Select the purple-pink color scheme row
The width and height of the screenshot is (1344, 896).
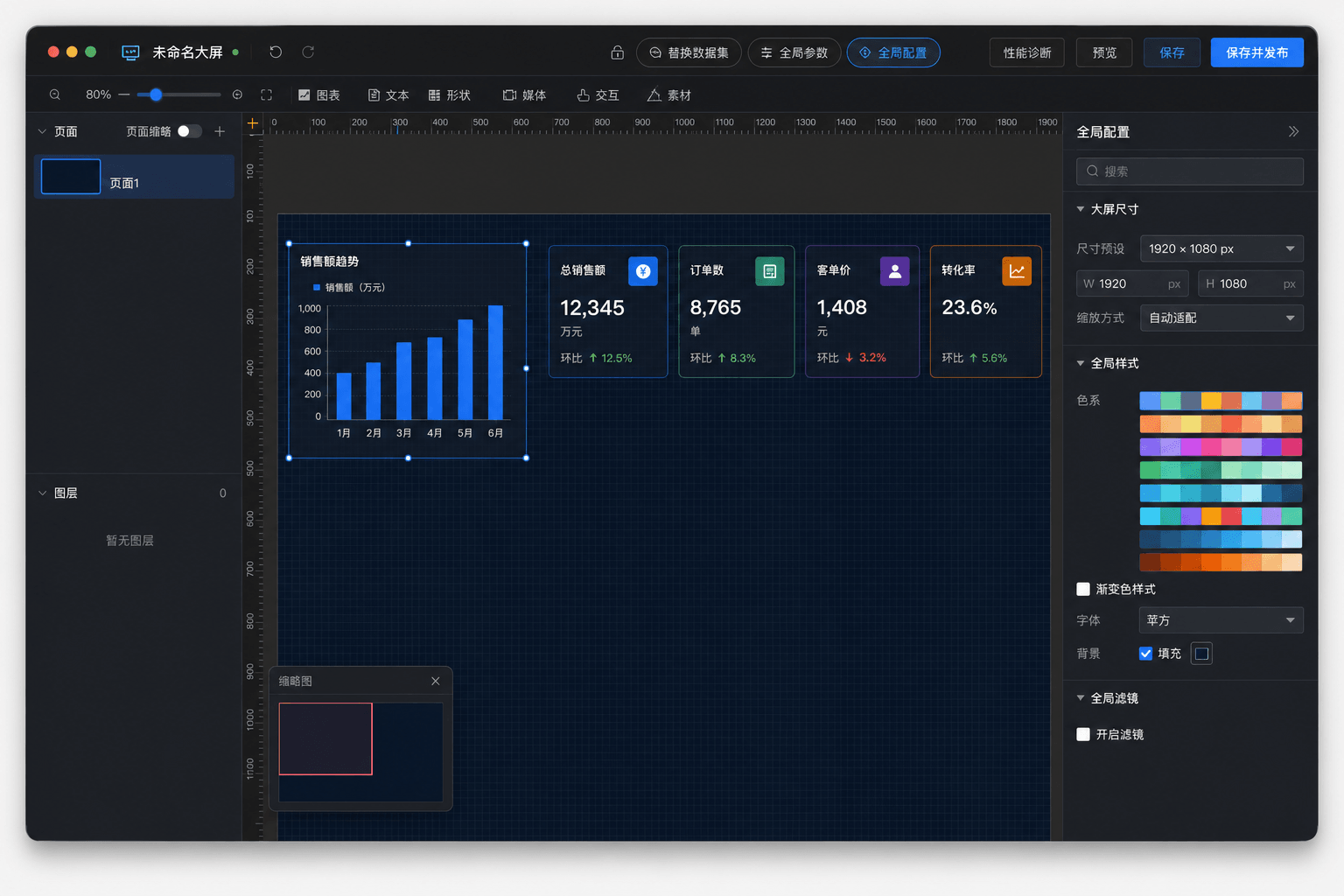point(1221,447)
